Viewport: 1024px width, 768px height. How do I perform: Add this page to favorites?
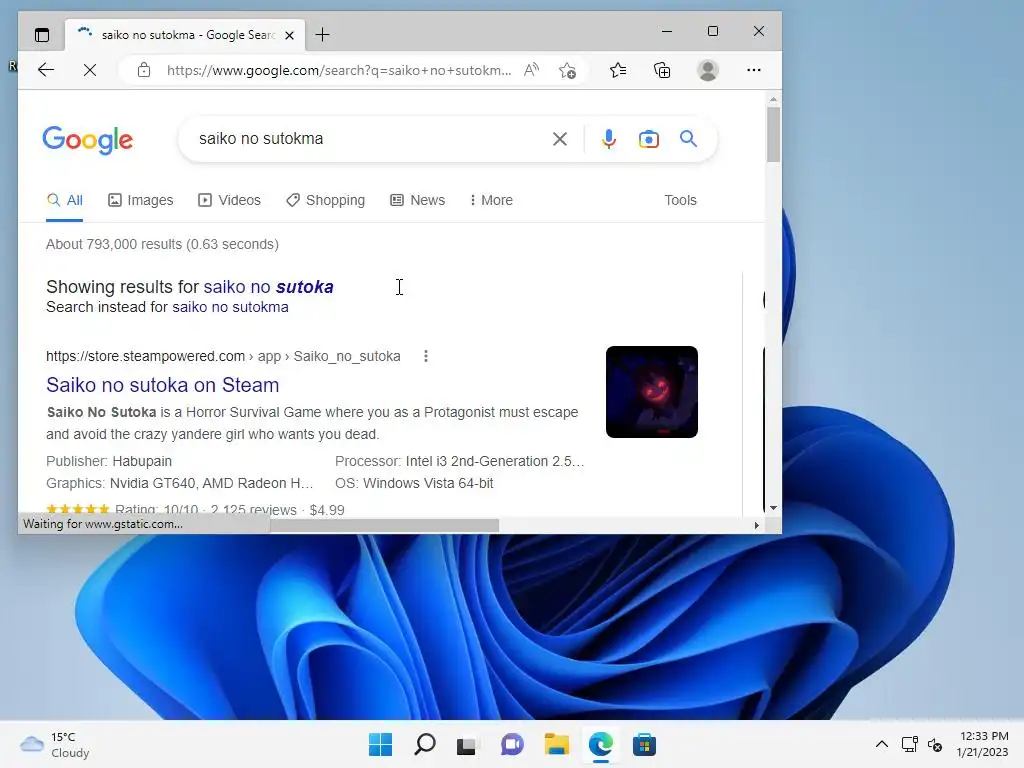point(568,70)
